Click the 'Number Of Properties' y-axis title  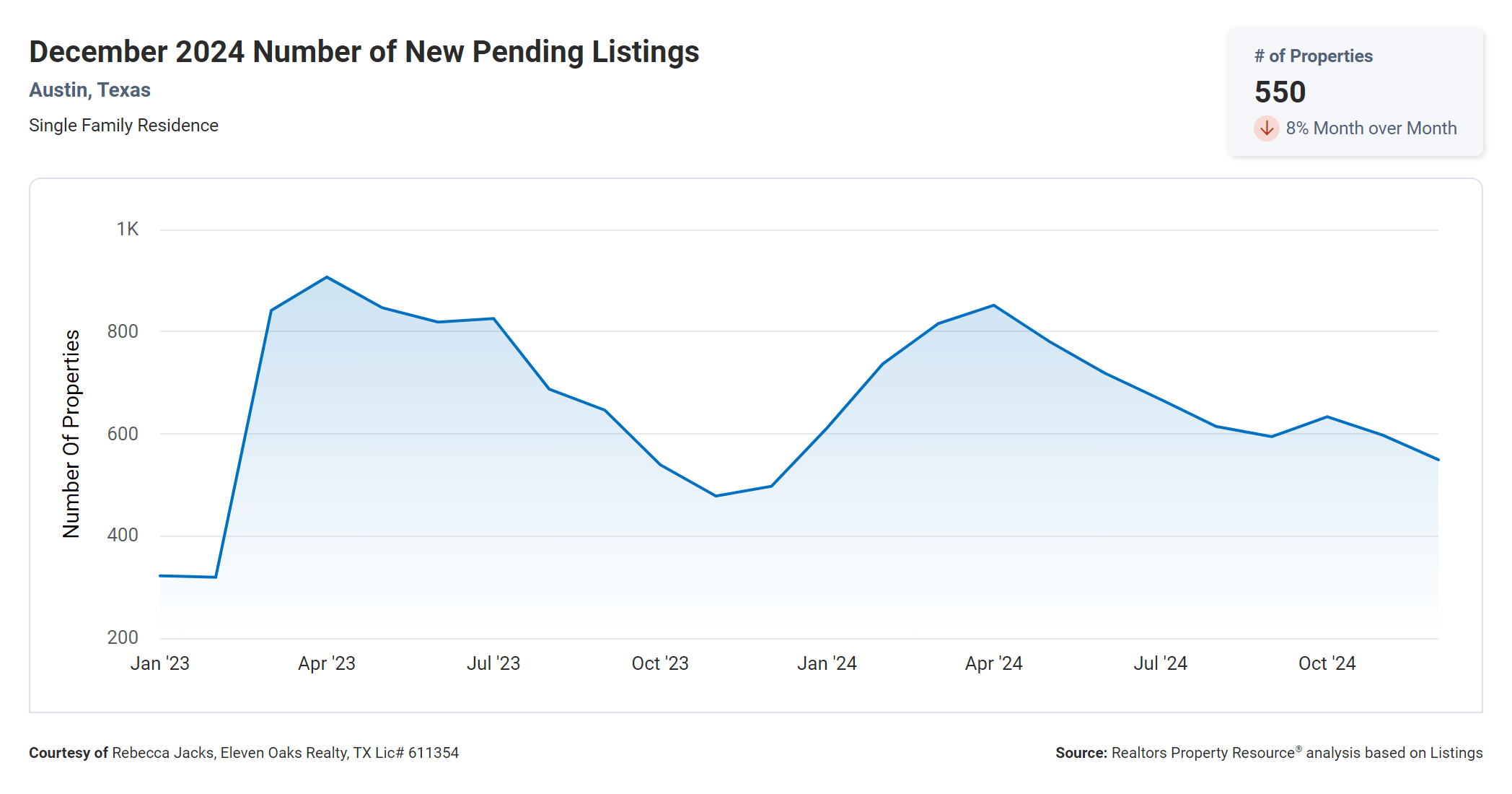coord(71,433)
